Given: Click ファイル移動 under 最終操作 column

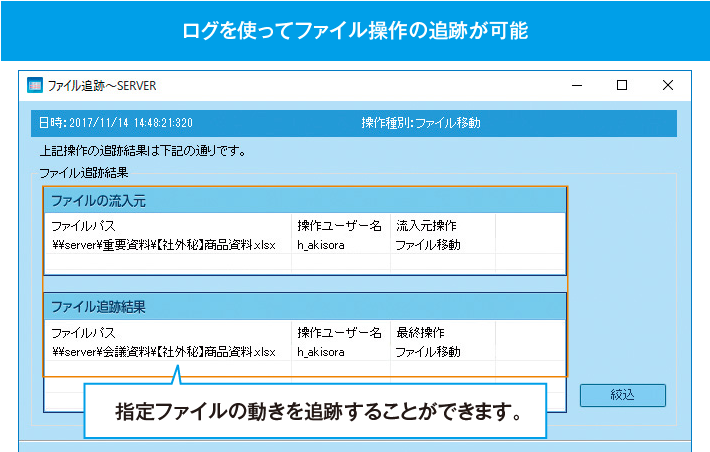Looking at the screenshot, I should [428, 352].
